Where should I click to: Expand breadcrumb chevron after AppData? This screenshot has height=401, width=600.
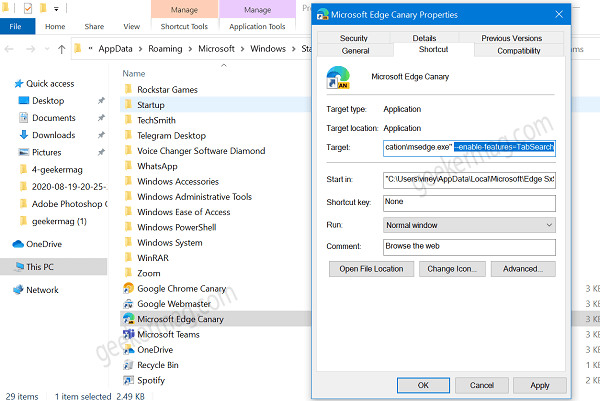click(x=140, y=49)
